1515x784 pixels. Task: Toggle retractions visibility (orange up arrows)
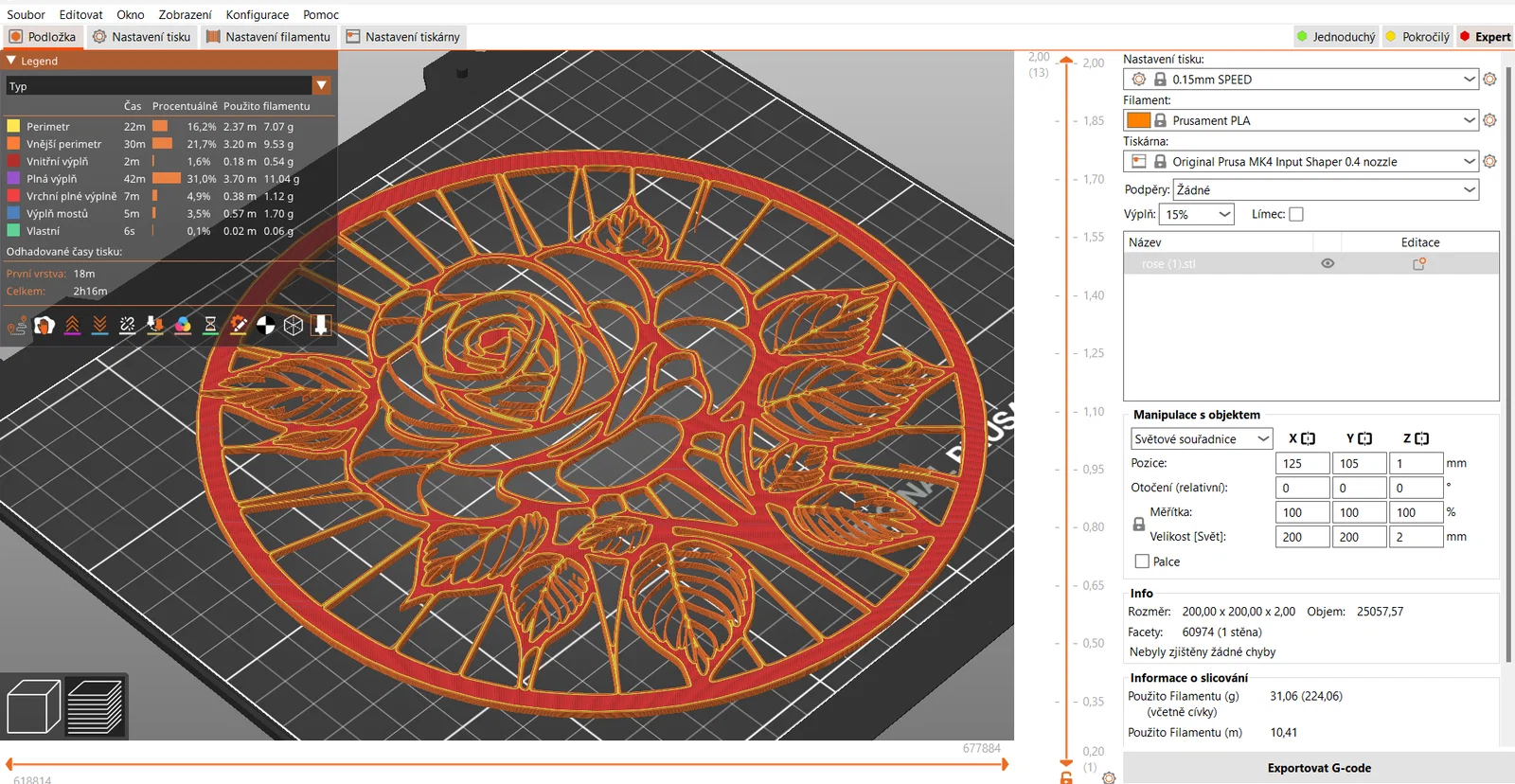72,326
